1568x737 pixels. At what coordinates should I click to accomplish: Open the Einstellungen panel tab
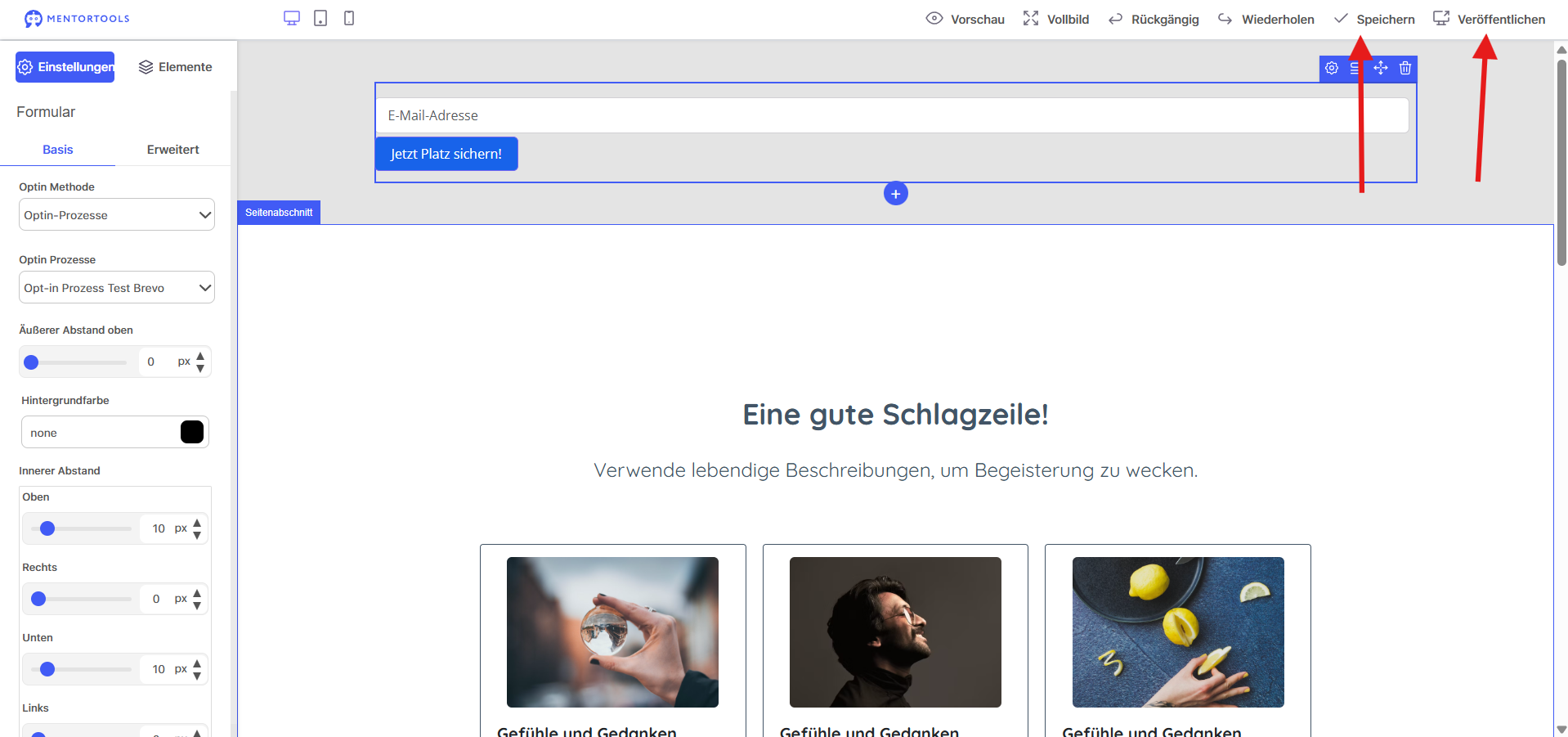pos(65,67)
